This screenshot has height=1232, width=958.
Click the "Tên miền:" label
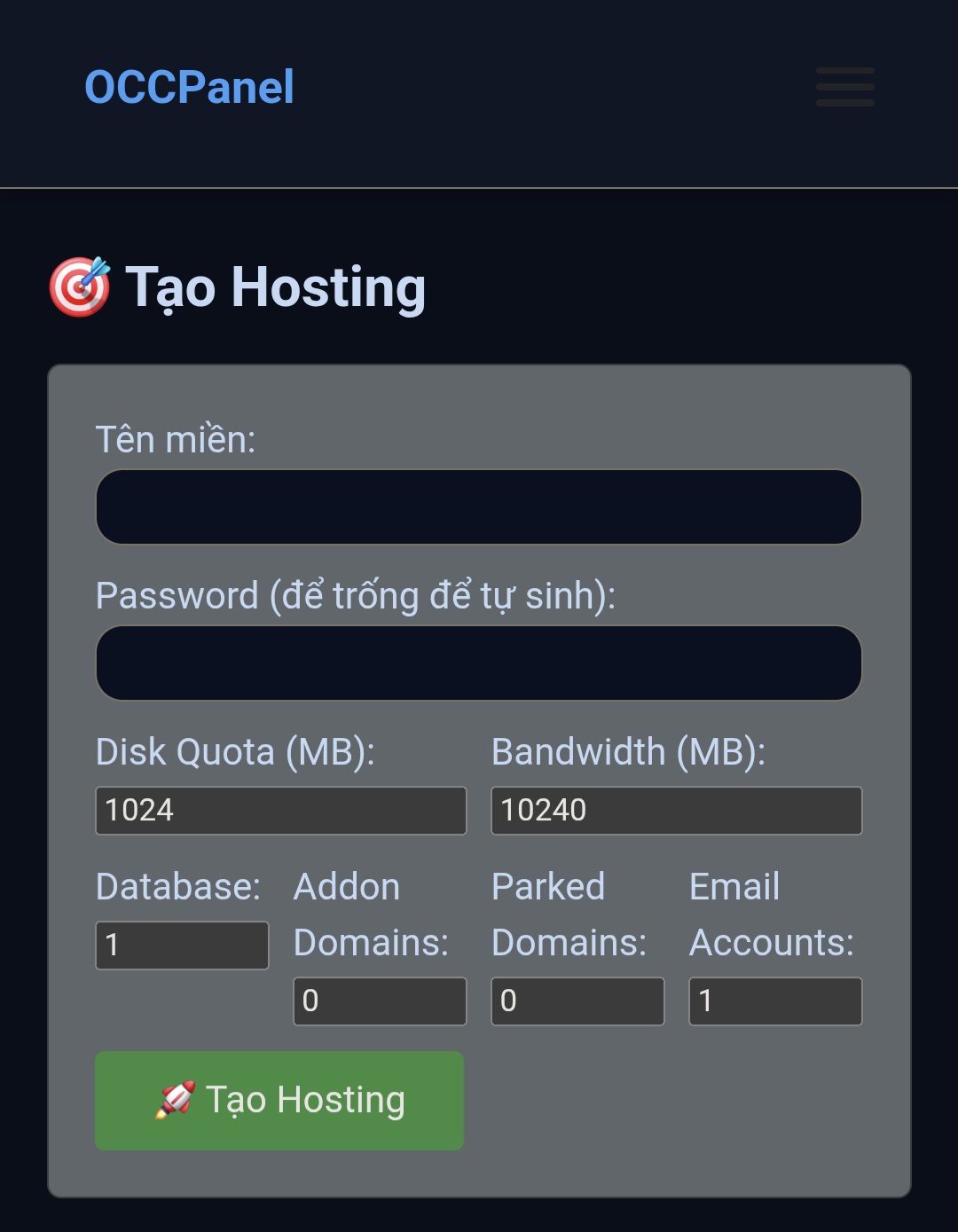click(176, 439)
